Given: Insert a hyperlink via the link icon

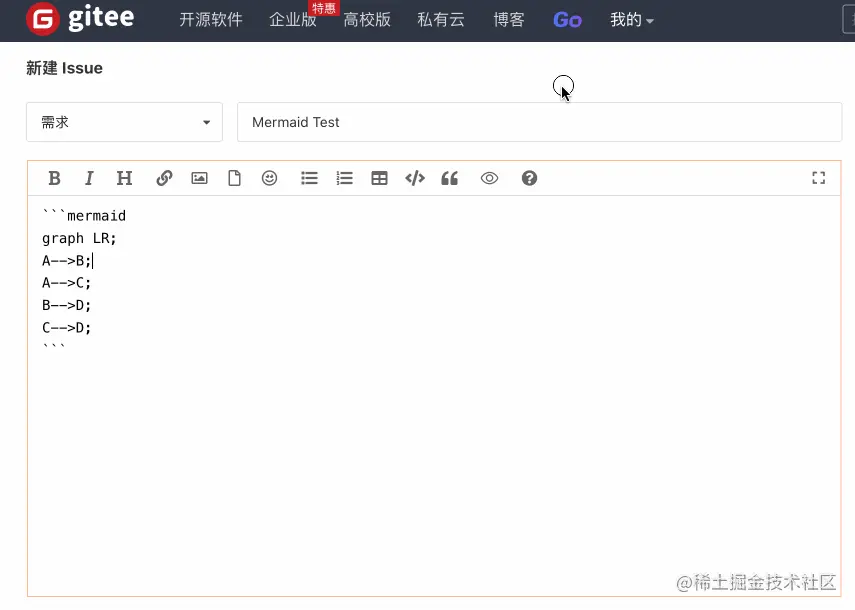Looking at the screenshot, I should coord(164,178).
